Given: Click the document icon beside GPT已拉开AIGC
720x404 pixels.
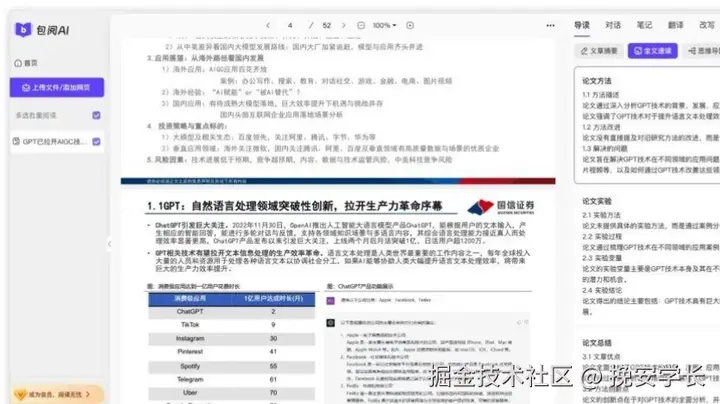Looking at the screenshot, I should click(x=17, y=141).
